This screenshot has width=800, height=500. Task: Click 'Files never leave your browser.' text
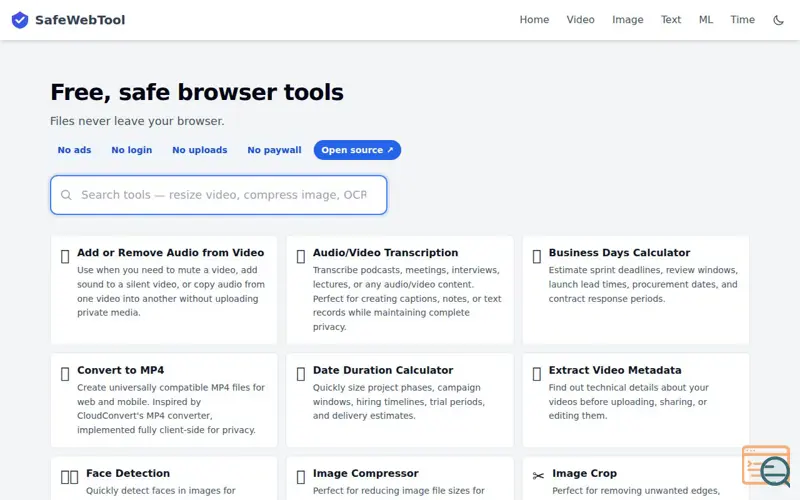pos(137,121)
